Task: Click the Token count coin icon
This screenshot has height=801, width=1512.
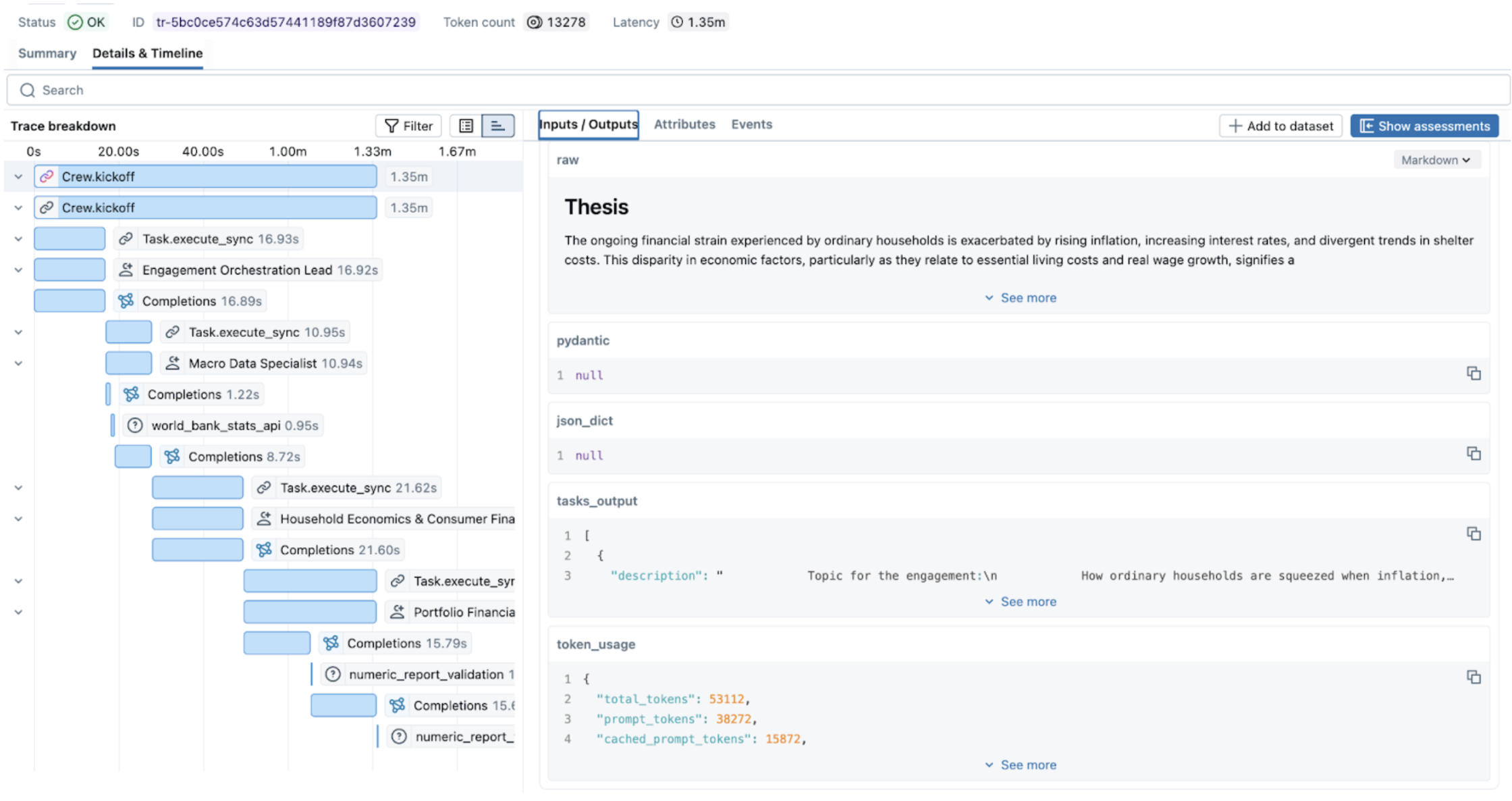Action: point(535,22)
